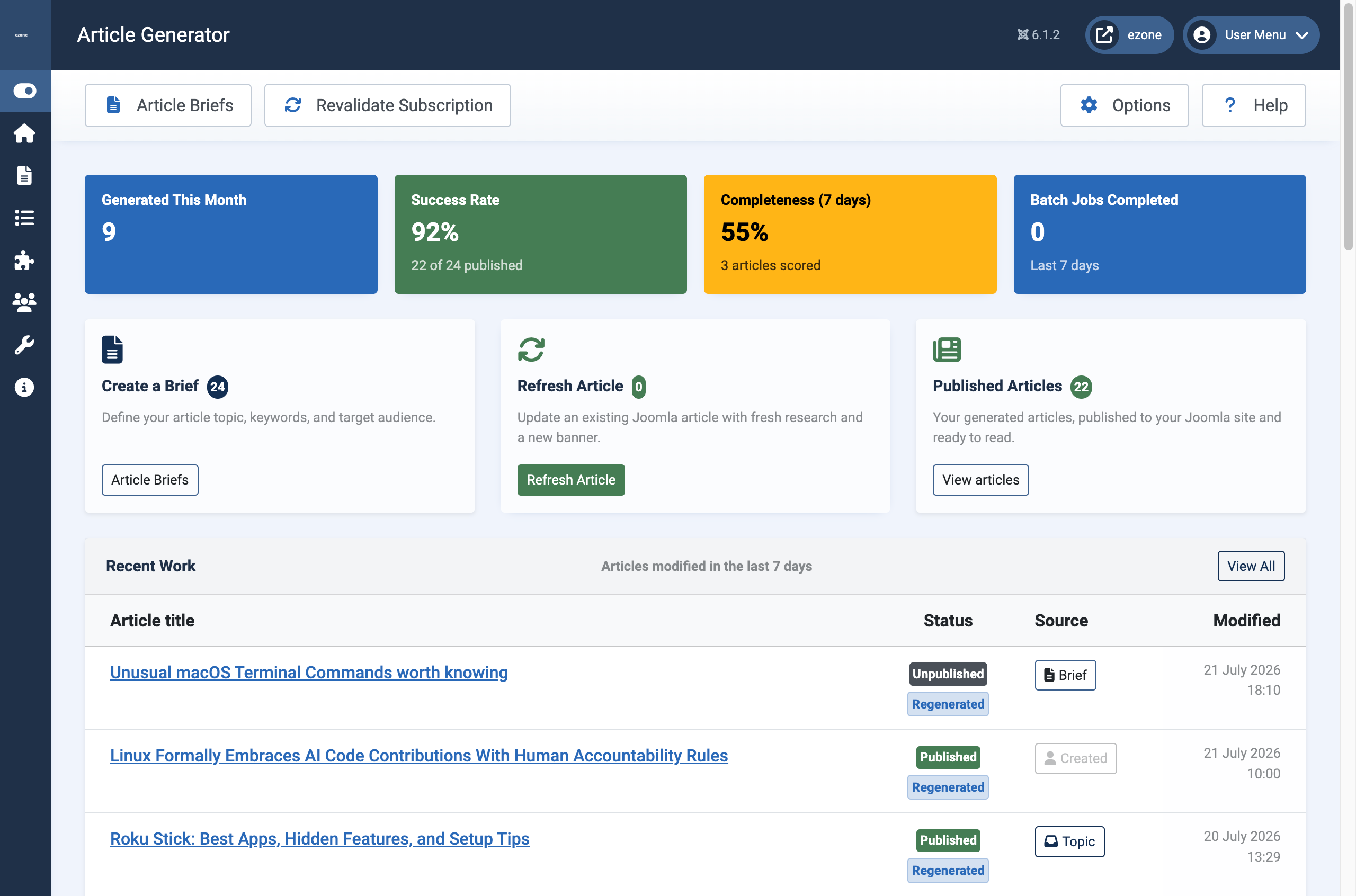Open the Options settings button
1356x896 pixels.
click(x=1124, y=105)
